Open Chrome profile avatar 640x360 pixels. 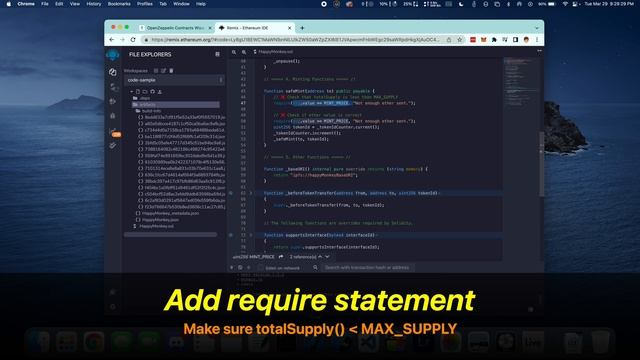[x=526, y=40]
